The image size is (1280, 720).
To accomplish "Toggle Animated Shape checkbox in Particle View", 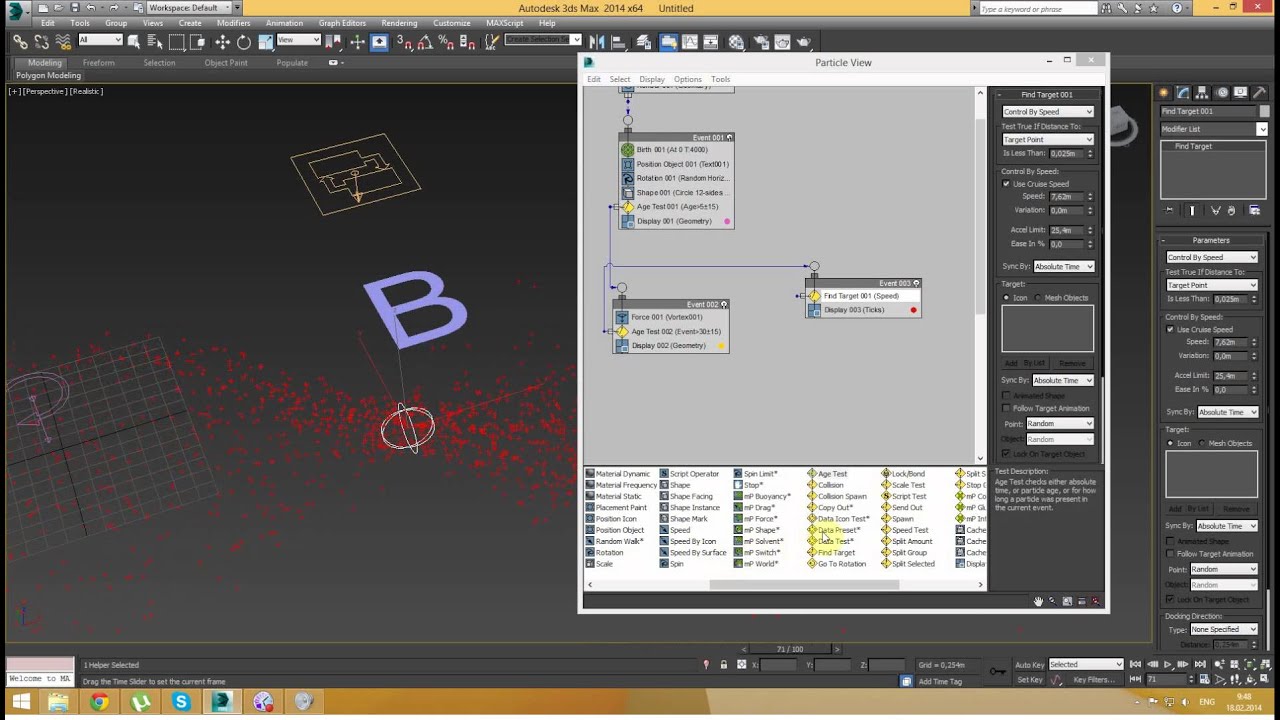I will [x=1006, y=395].
